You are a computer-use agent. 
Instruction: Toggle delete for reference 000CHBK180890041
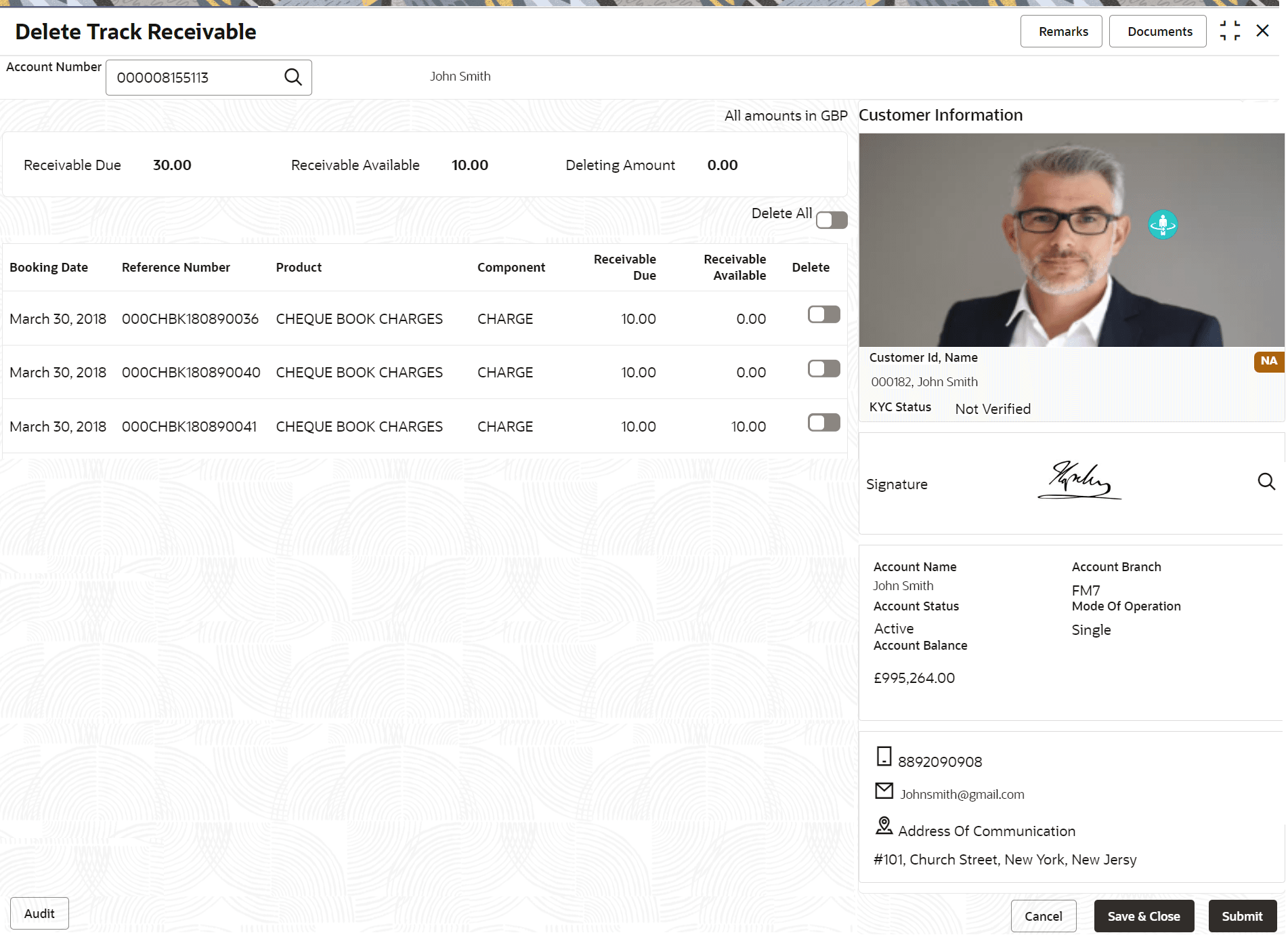823,423
